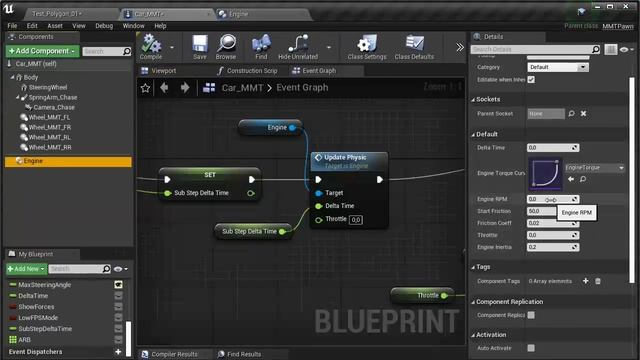Open Class Settings
This screenshot has height=360, width=640.
pos(367,47)
